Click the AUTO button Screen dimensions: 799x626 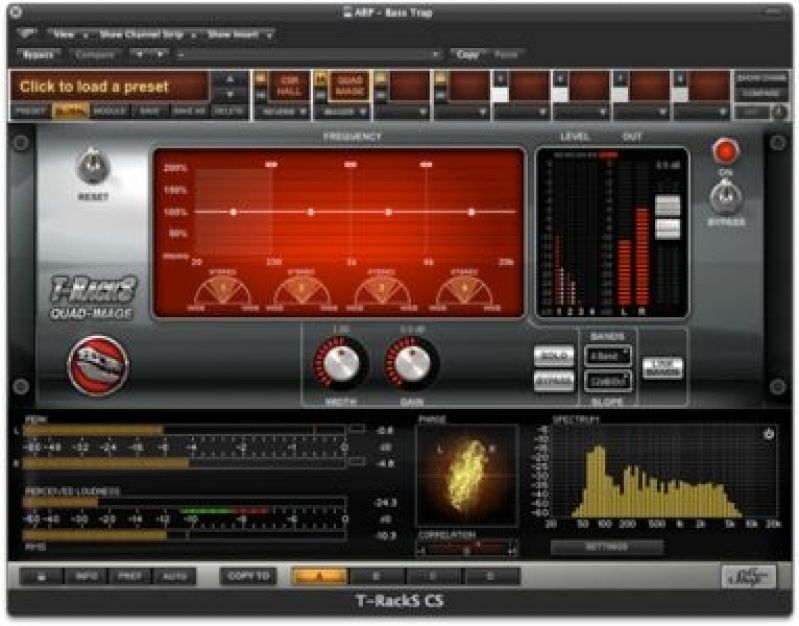pos(174,577)
